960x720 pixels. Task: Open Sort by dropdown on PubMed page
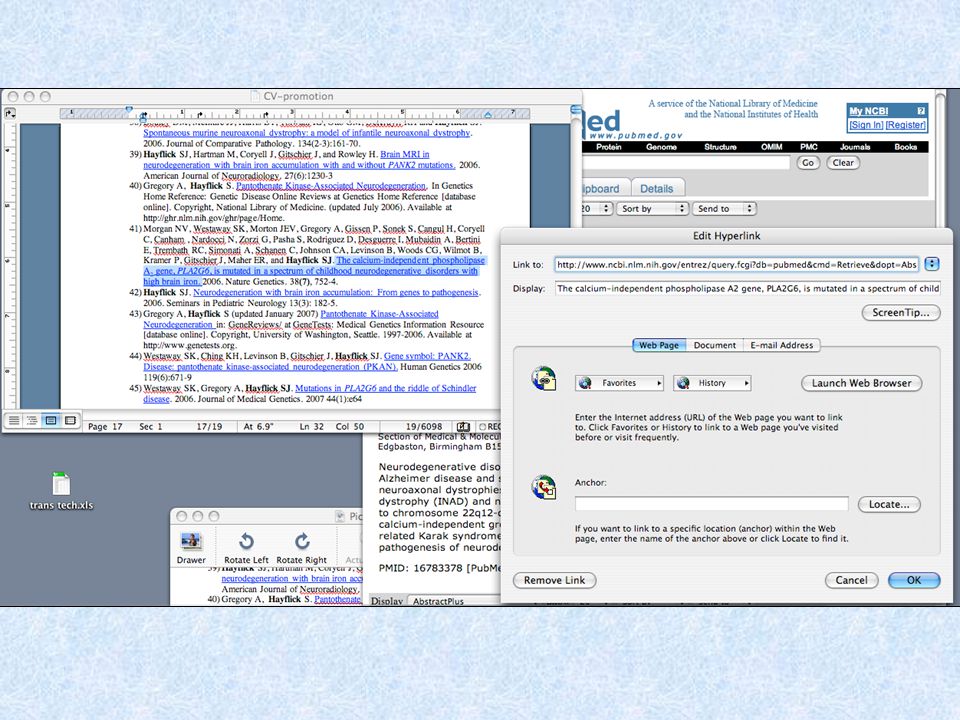pyautogui.click(x=653, y=208)
